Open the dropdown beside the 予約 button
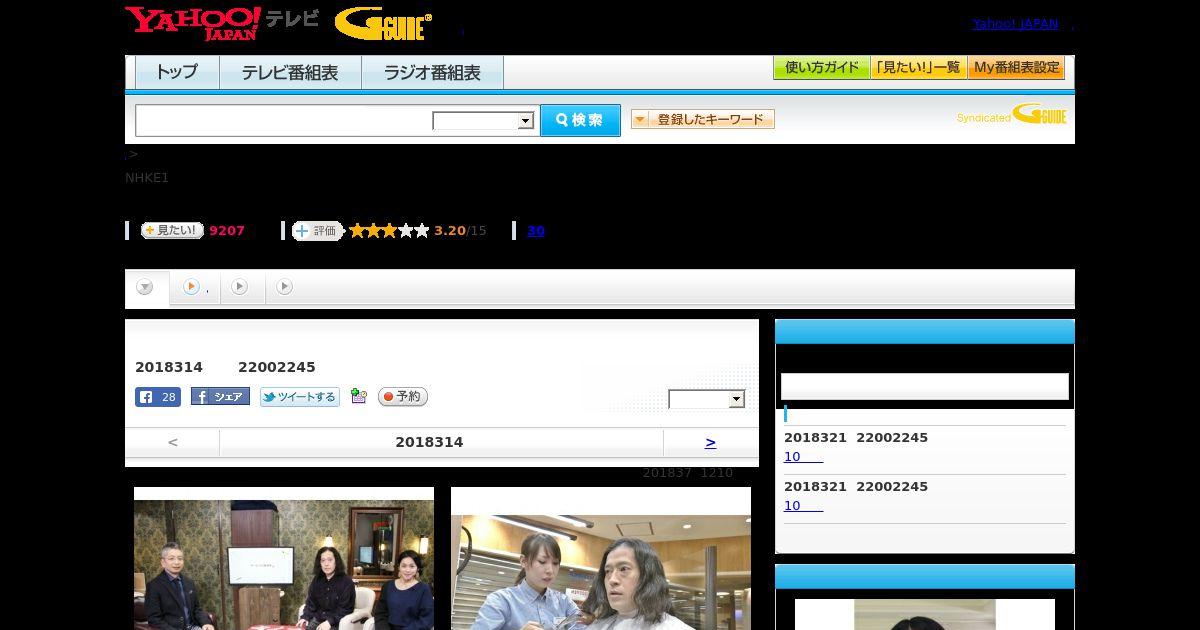Image resolution: width=1200 pixels, height=630 pixels. pyautogui.click(x=707, y=399)
